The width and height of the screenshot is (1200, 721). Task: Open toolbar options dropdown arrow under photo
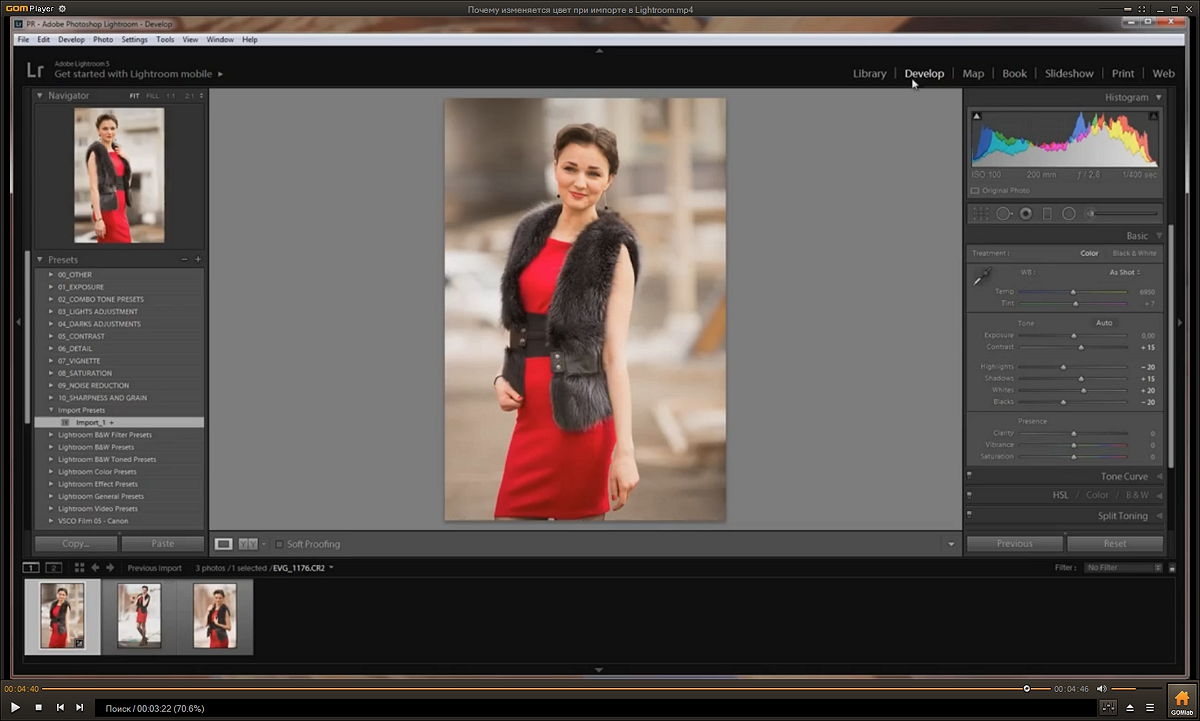[951, 544]
